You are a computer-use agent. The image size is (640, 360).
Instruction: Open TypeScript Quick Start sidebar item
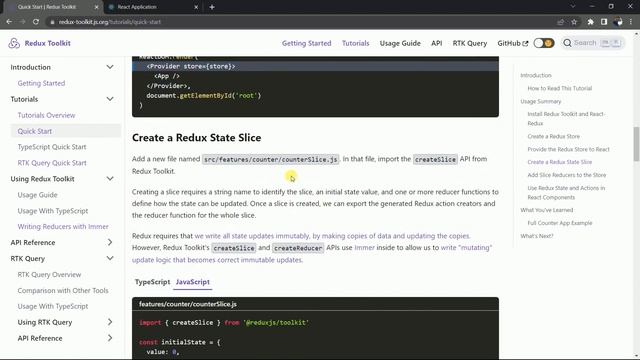[x=52, y=147]
